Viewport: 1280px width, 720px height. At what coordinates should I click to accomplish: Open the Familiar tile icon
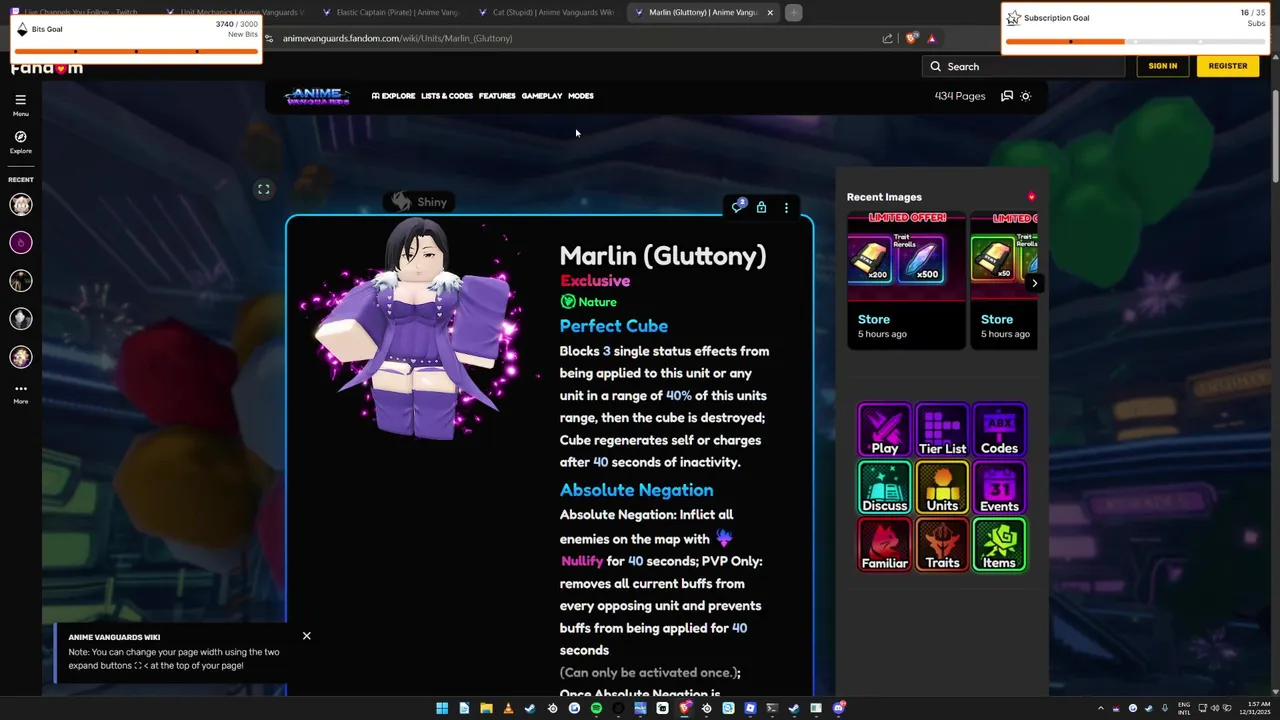click(885, 545)
